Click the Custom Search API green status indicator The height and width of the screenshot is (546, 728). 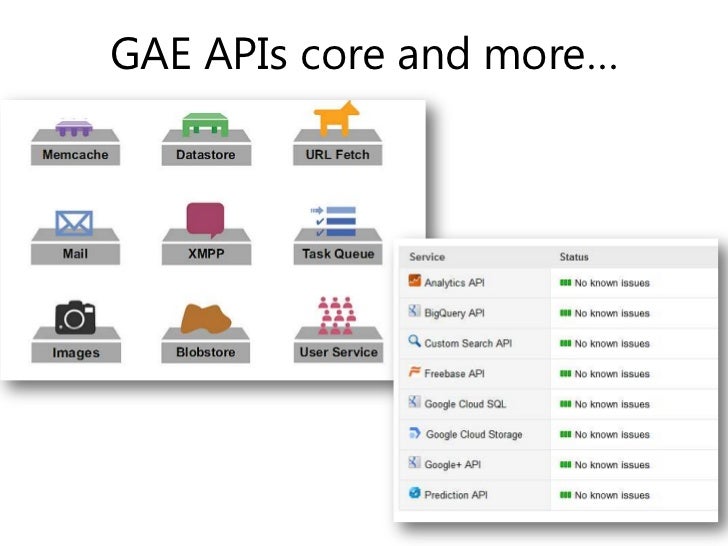pyautogui.click(x=565, y=343)
